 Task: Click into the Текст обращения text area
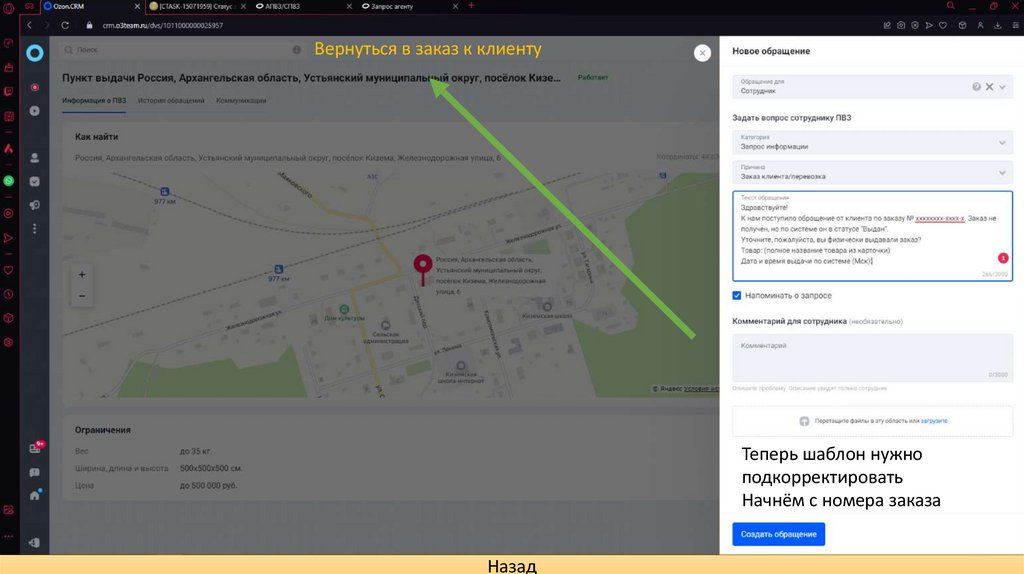872,236
